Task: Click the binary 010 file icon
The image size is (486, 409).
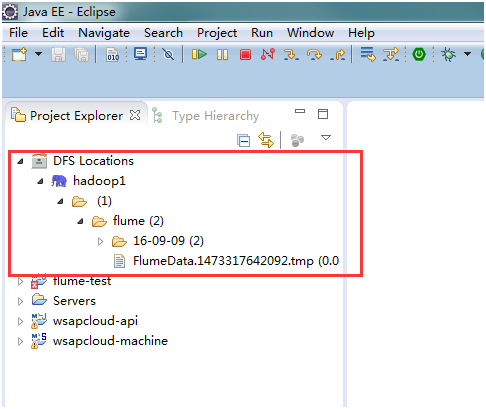Action: coord(112,54)
